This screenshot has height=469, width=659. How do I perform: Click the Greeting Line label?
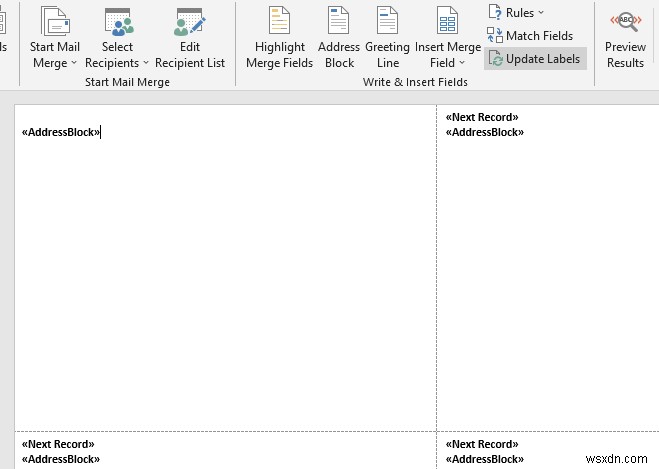click(x=387, y=55)
